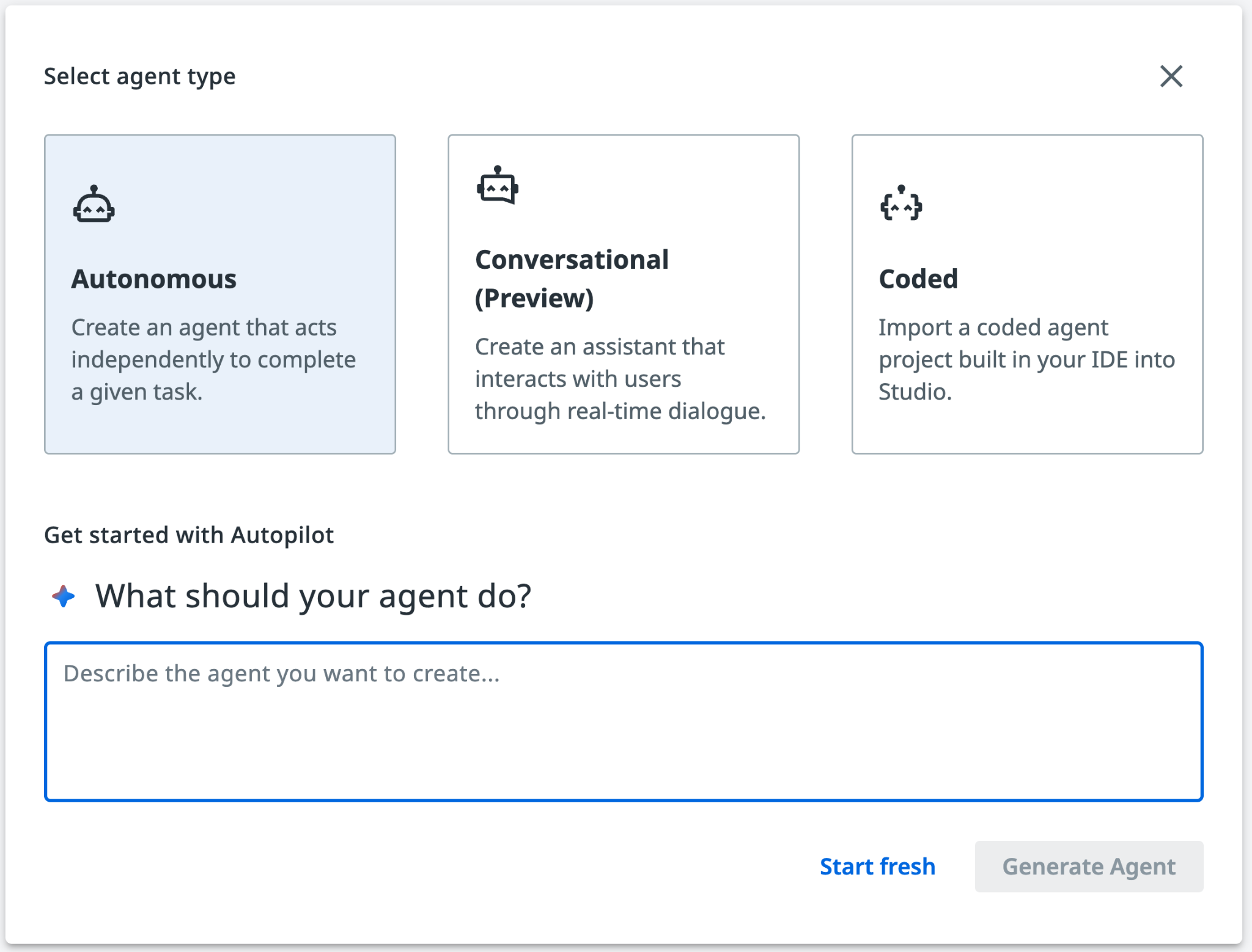Image resolution: width=1252 pixels, height=952 pixels.
Task: Click the Generate Agent button
Action: (1089, 866)
